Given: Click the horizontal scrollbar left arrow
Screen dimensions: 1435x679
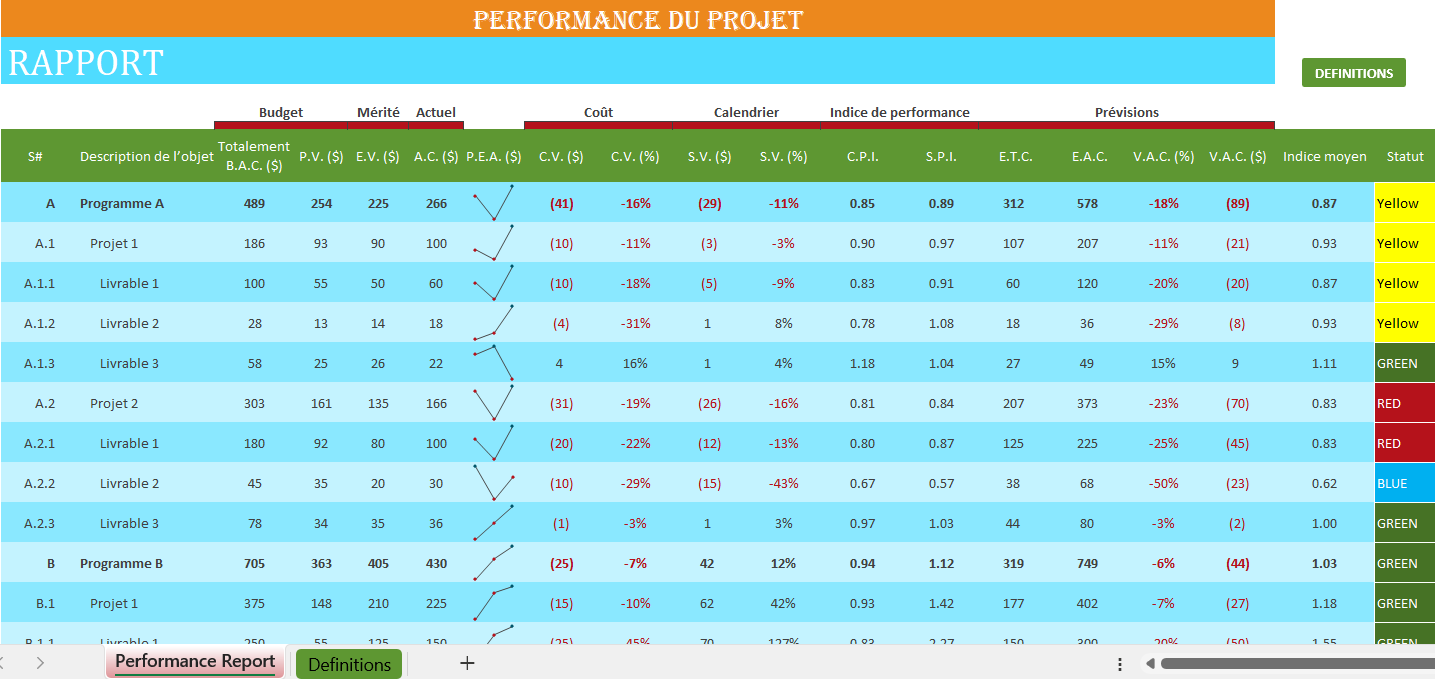Looking at the screenshot, I should click(x=1150, y=664).
